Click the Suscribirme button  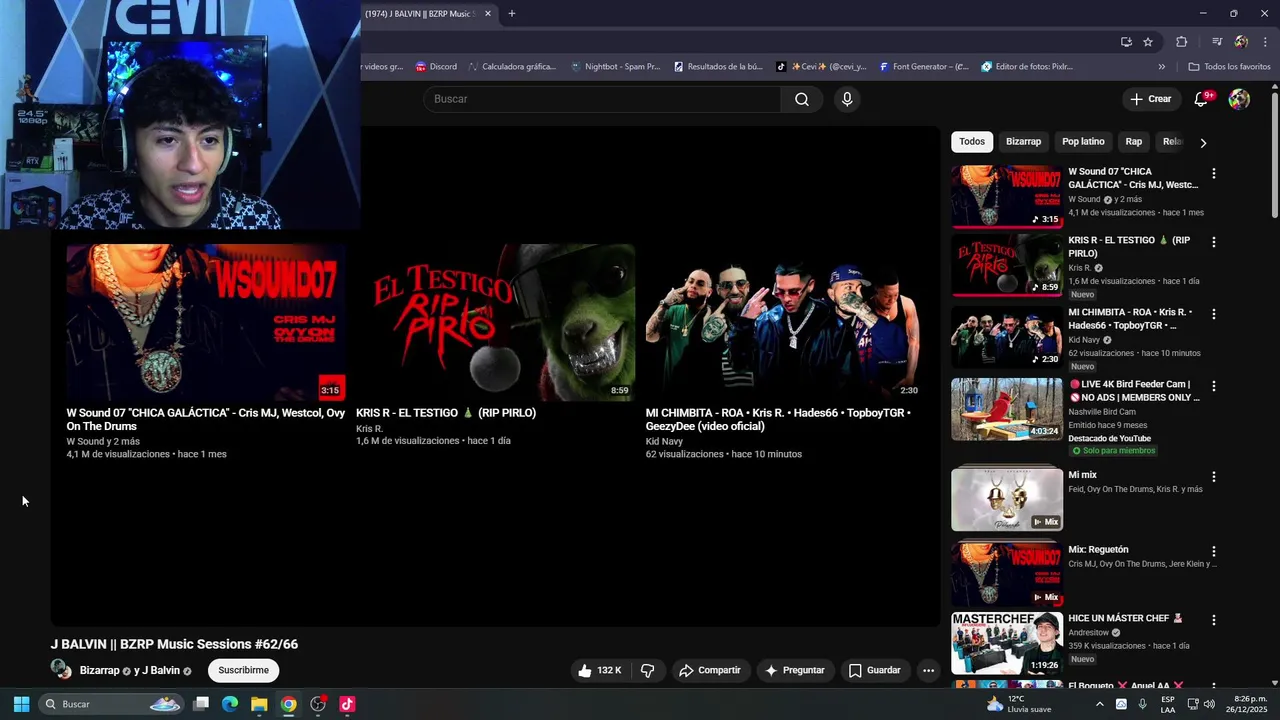(243, 670)
